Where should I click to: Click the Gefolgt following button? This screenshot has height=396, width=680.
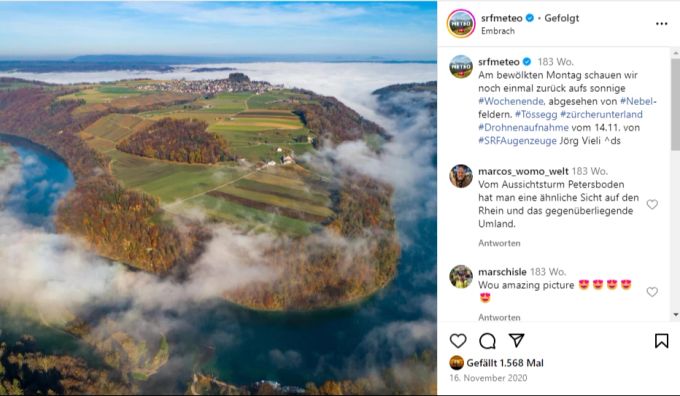click(562, 18)
